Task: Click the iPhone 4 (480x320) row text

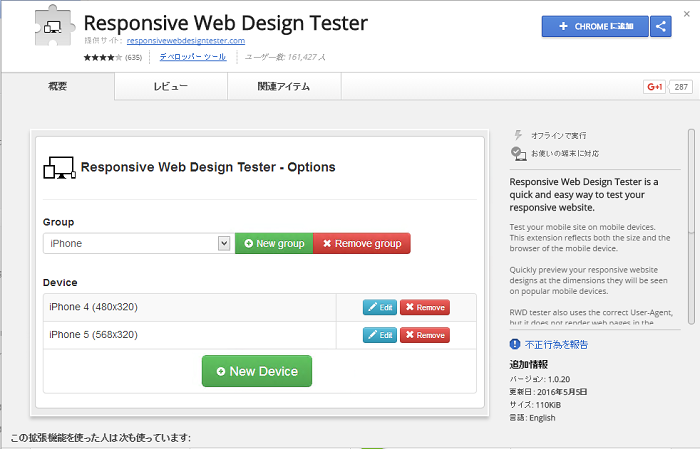Action: [93, 307]
